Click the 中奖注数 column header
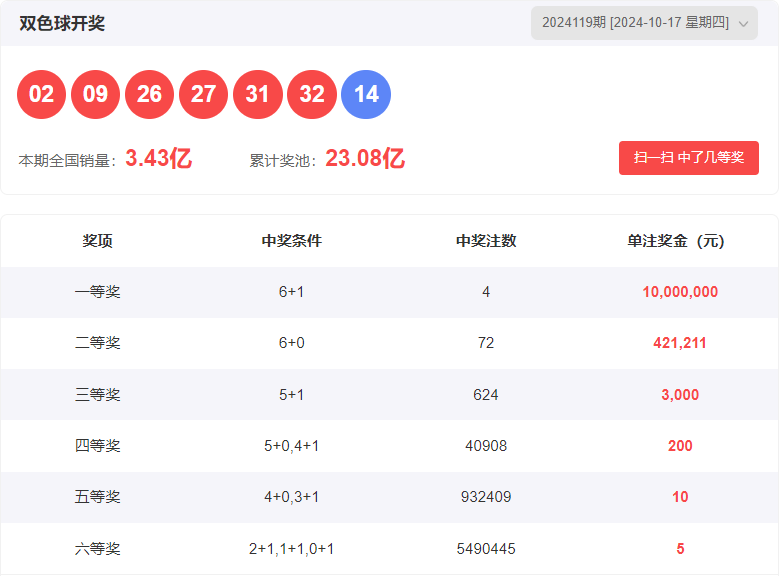This screenshot has width=780, height=576. (486, 241)
